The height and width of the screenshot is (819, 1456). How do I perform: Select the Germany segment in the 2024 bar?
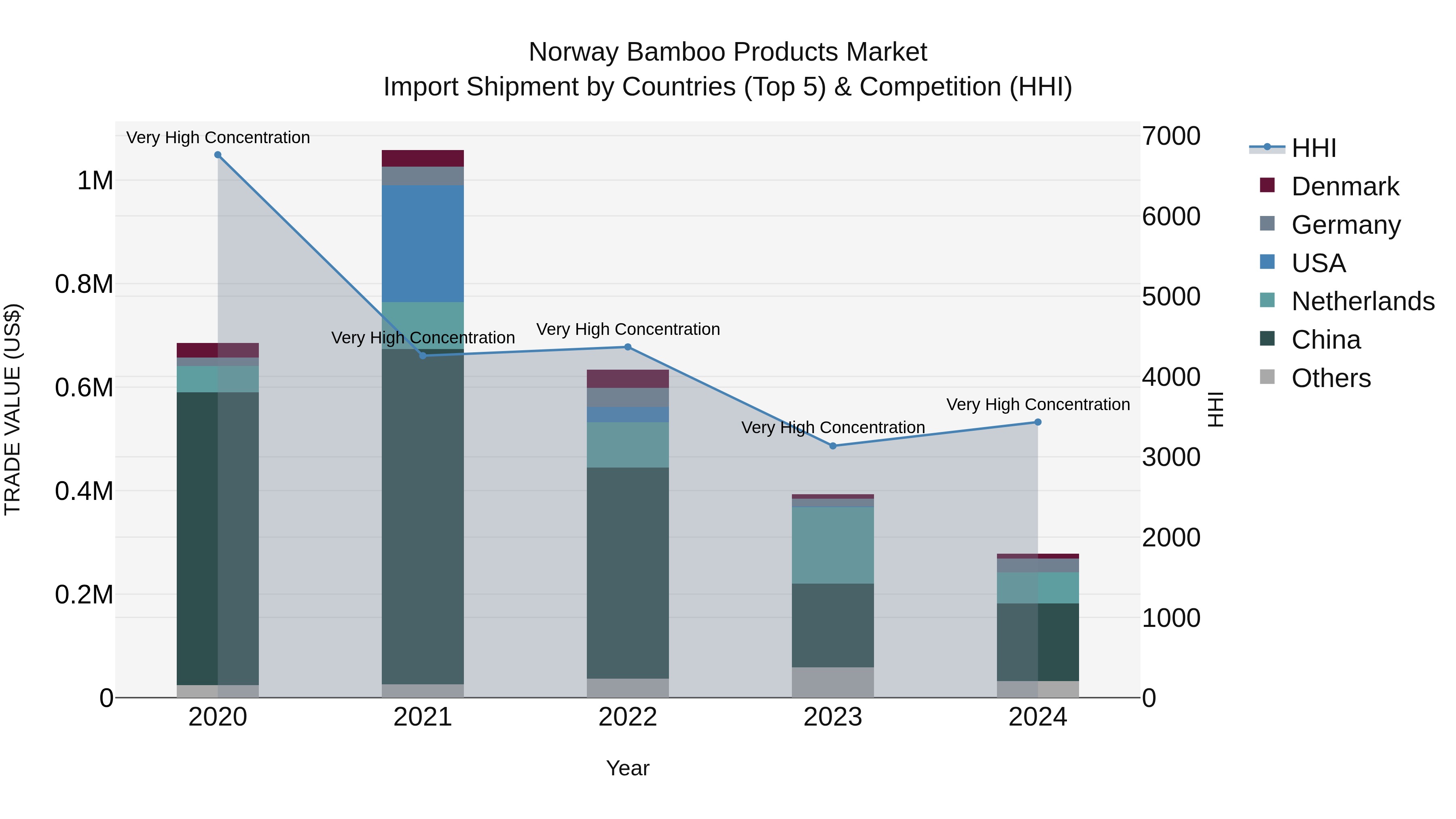1038,565
